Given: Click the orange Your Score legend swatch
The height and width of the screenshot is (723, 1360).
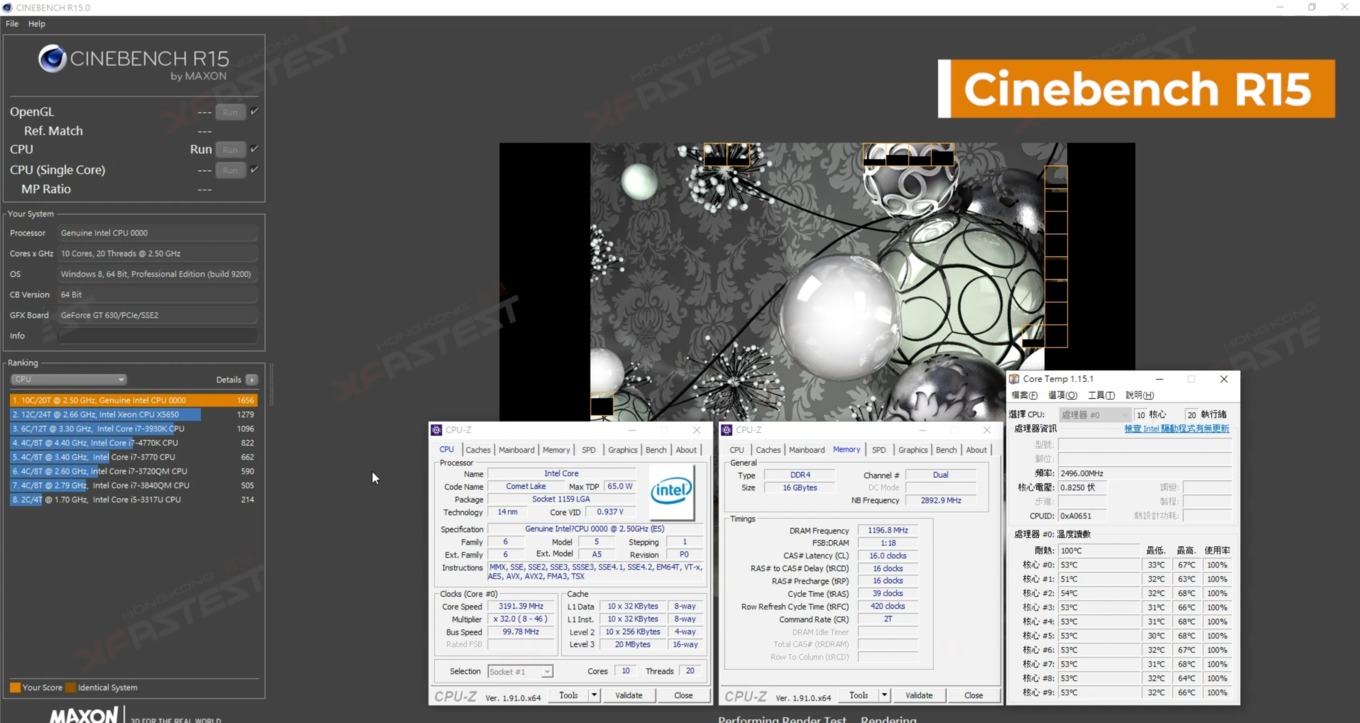Looking at the screenshot, I should point(15,687).
